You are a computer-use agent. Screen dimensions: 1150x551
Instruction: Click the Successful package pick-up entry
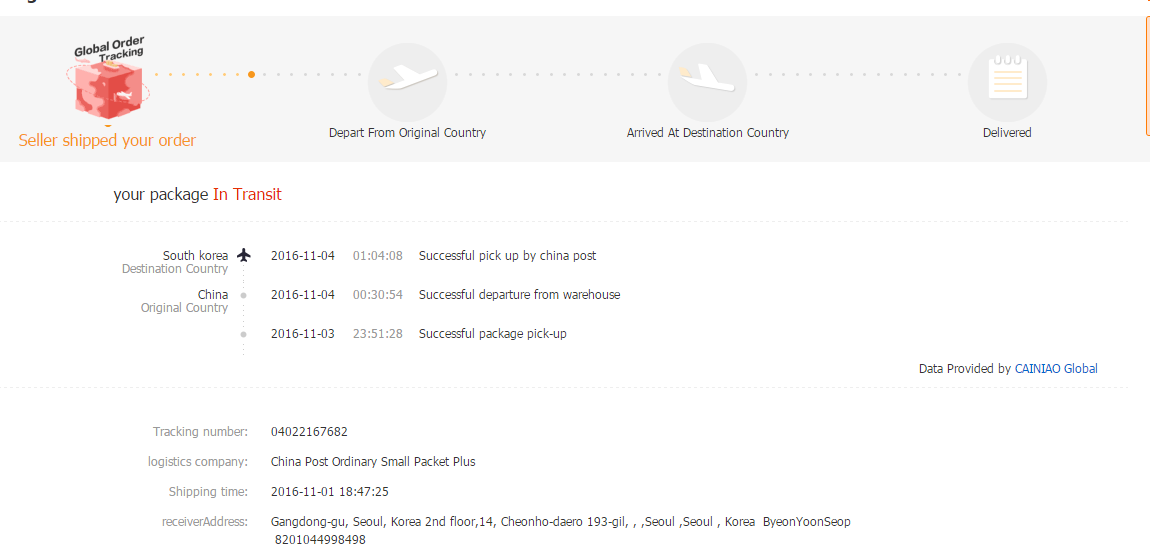pyautogui.click(x=492, y=334)
